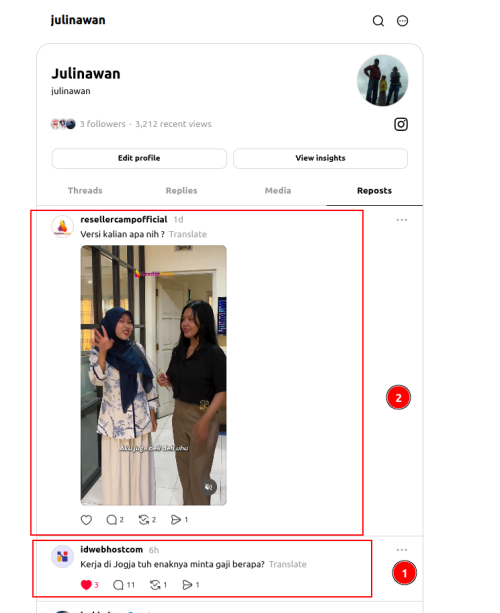Click the repost icon on idwebhostcom post
The image size is (500, 613).
coord(155,585)
